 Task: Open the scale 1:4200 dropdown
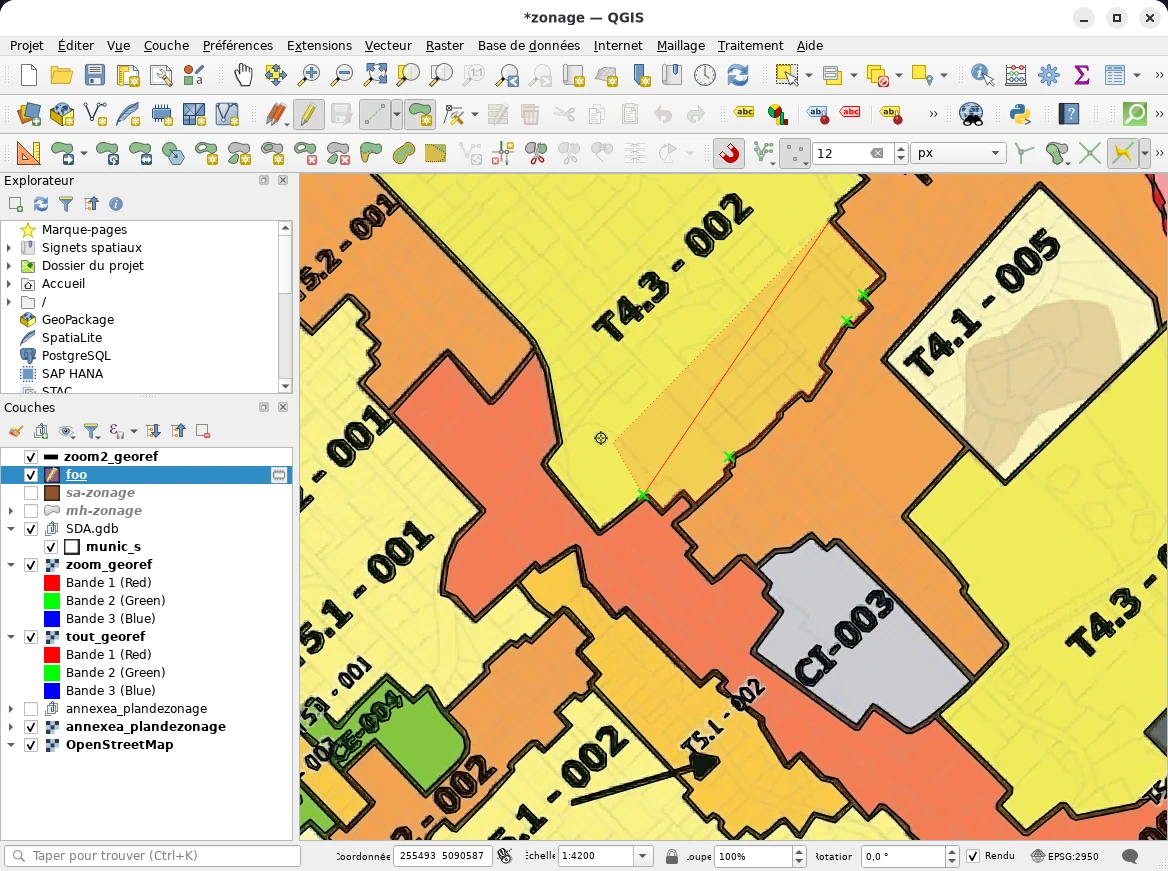coord(643,856)
